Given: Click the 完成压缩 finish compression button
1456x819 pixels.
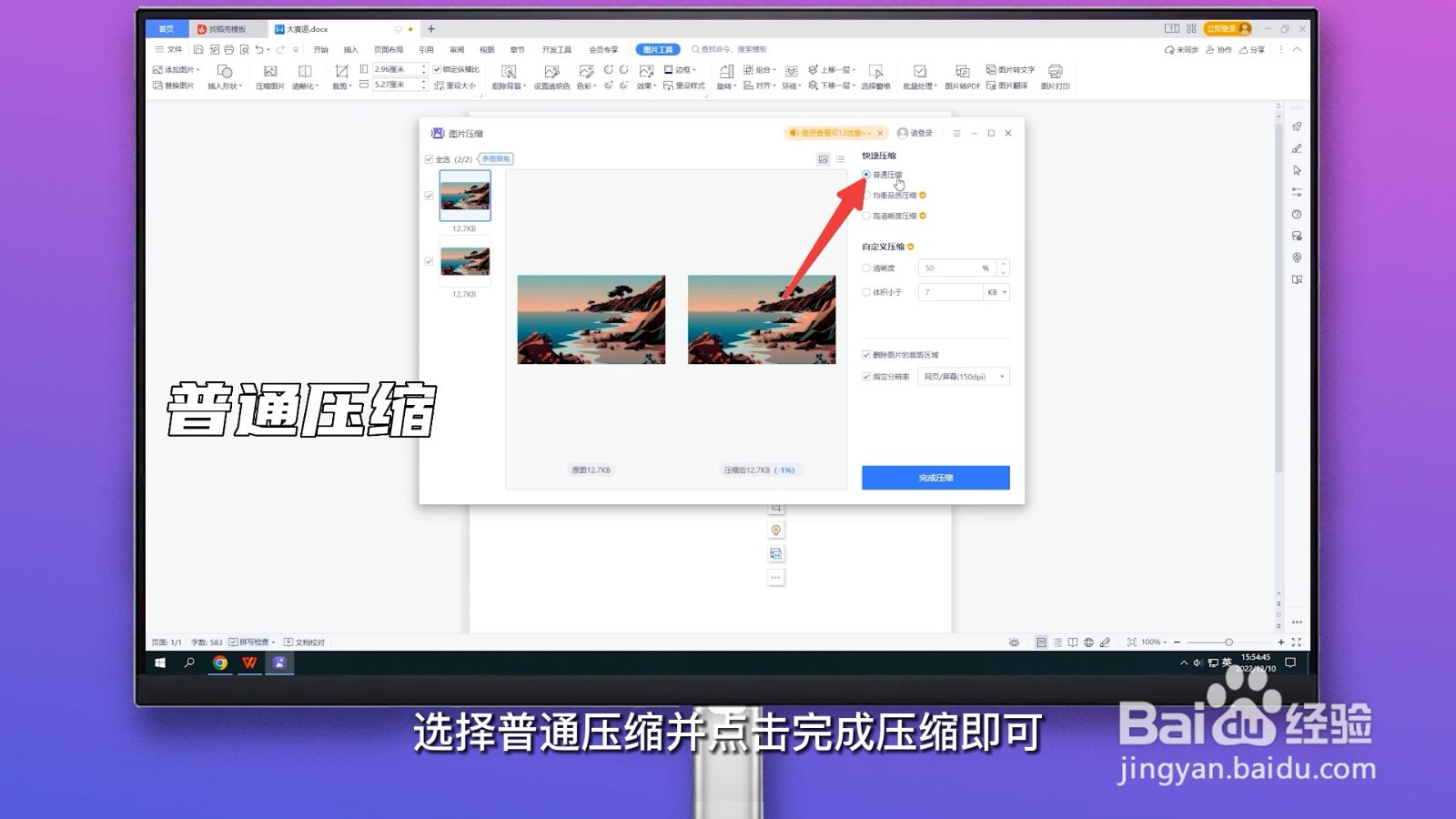Looking at the screenshot, I should (x=935, y=477).
